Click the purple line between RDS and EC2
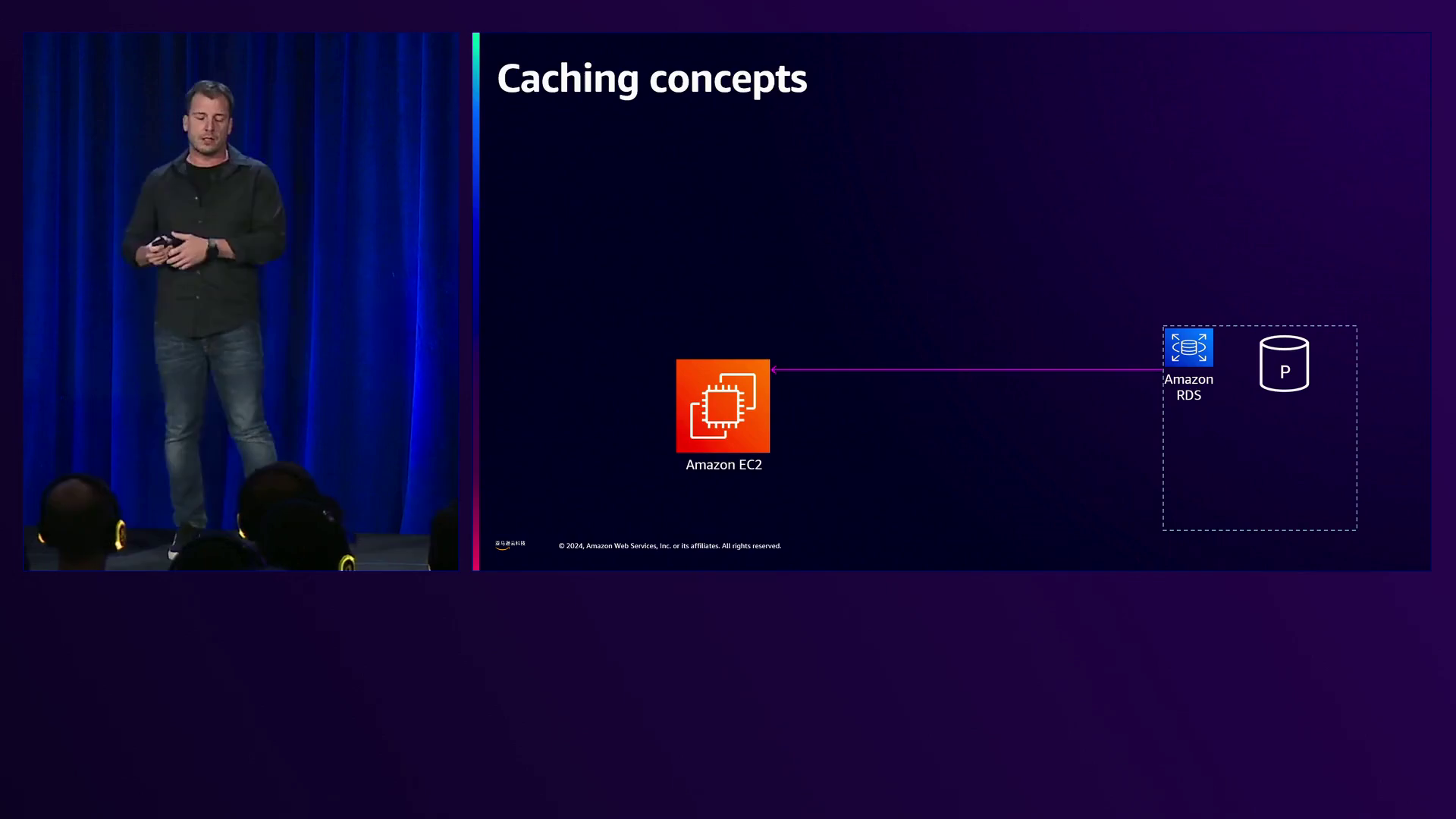 (967, 370)
